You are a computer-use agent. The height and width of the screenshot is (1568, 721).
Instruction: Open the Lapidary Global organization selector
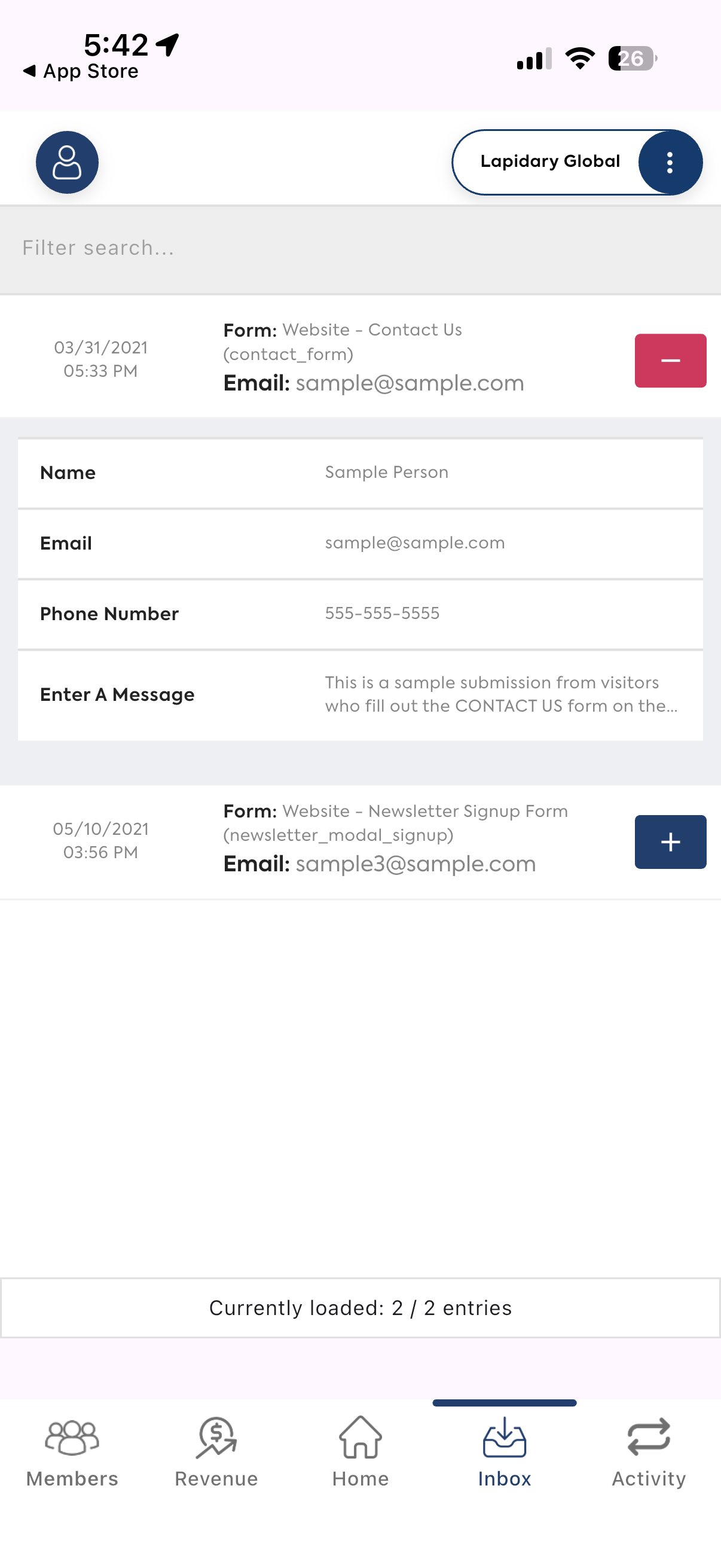[x=550, y=161]
